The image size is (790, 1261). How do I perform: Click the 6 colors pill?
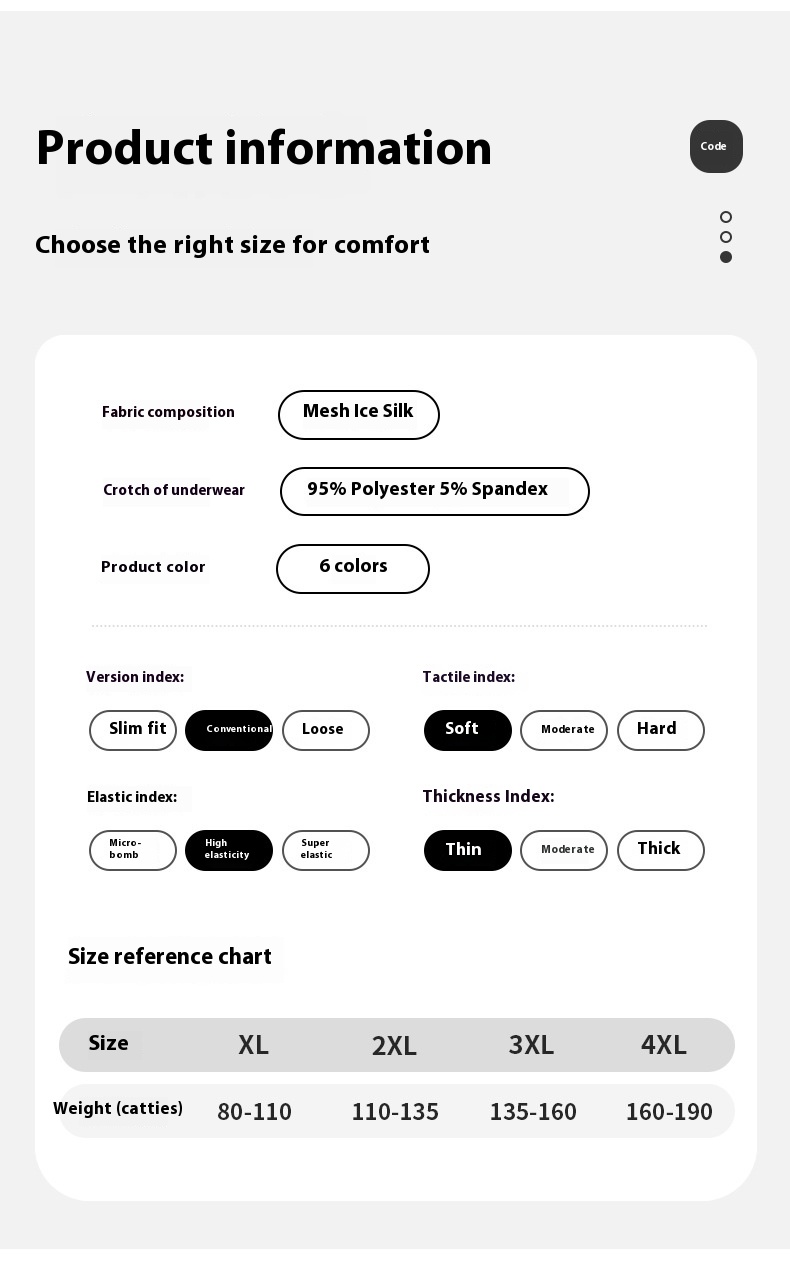click(x=353, y=568)
